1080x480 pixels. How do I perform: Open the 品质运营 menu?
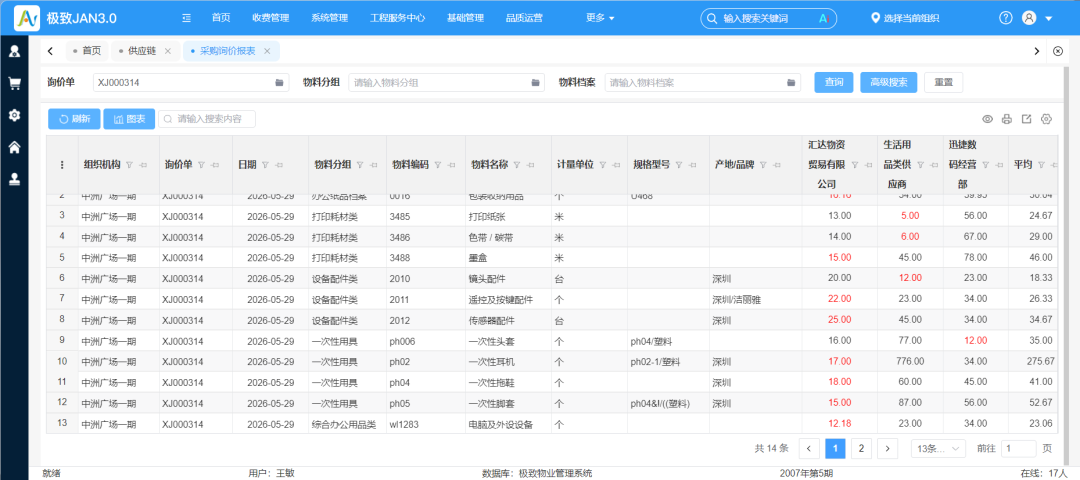[x=524, y=18]
